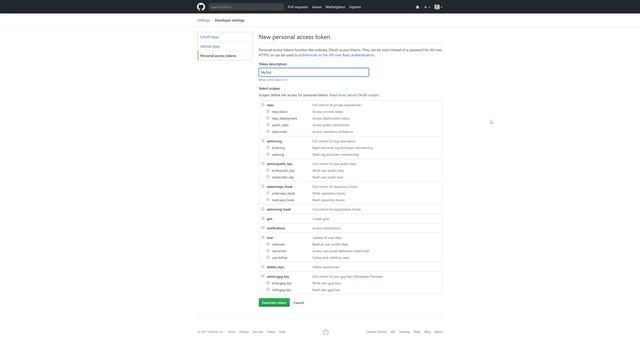Select OAuth Apps in the sidebar
Viewport: 640px width, 360px height.
click(225, 37)
